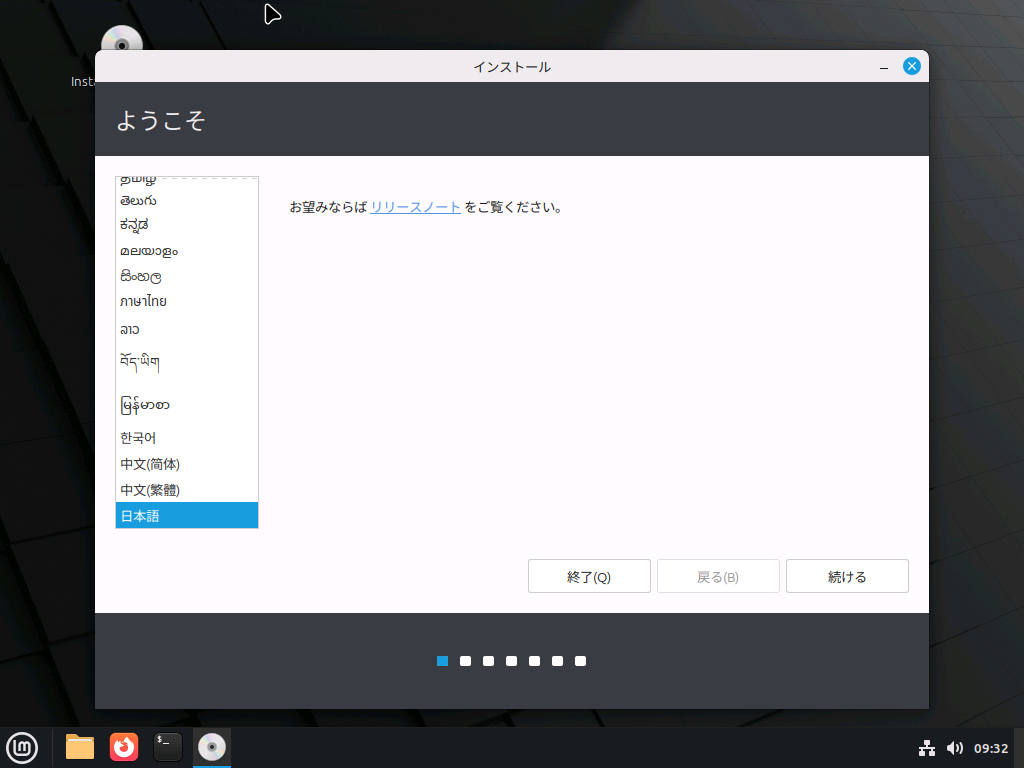Viewport: 1024px width, 768px height.
Task: Launch Firefox from the taskbar
Action: point(123,747)
